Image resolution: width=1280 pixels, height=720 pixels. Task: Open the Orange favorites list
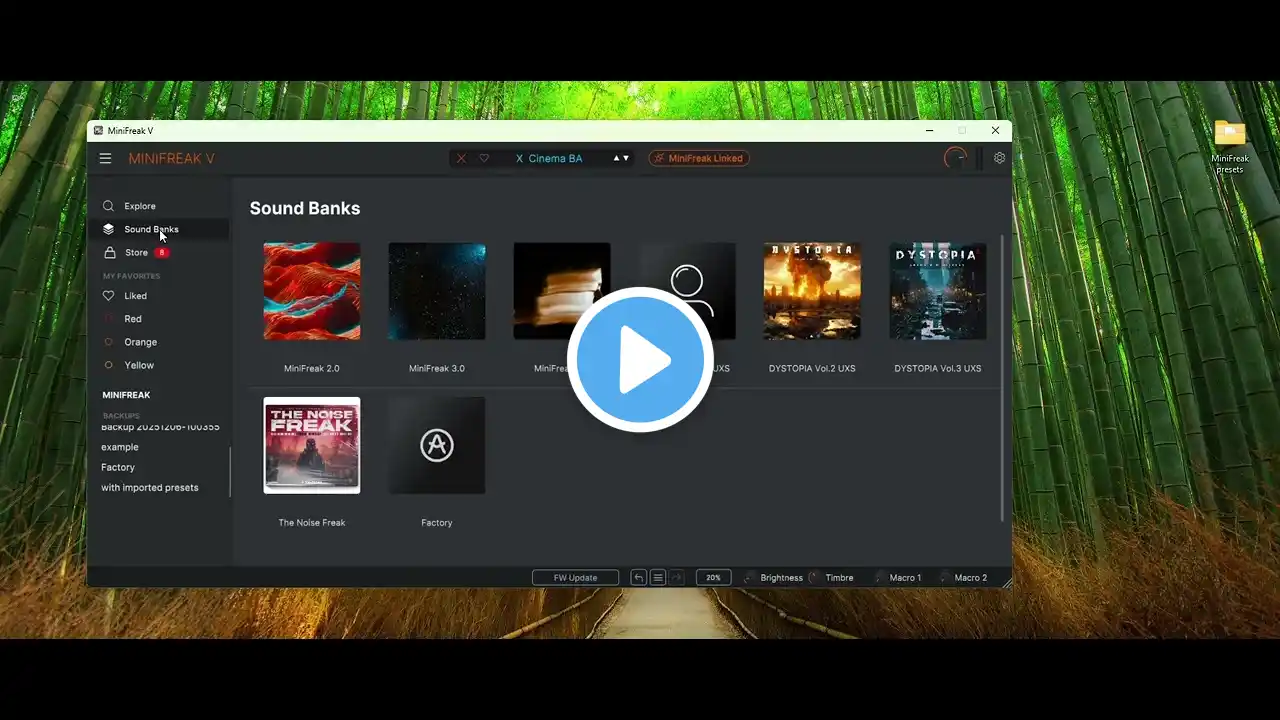[x=140, y=342]
